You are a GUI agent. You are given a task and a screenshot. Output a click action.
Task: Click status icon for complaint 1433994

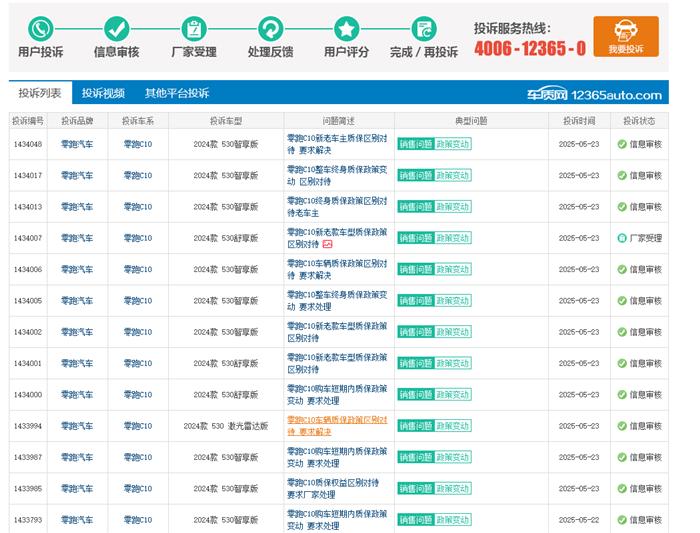tap(622, 426)
